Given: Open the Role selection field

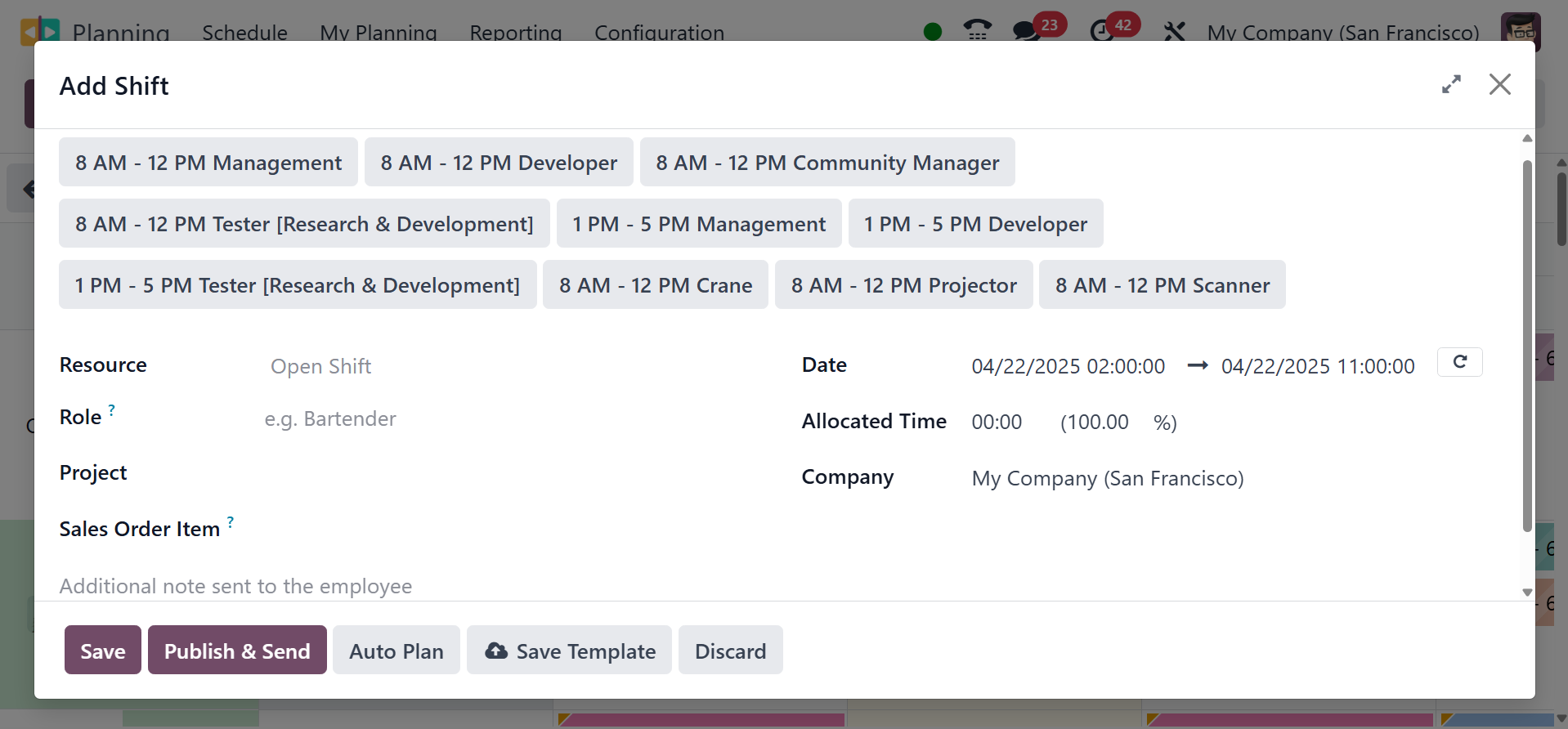Looking at the screenshot, I should pos(491,418).
